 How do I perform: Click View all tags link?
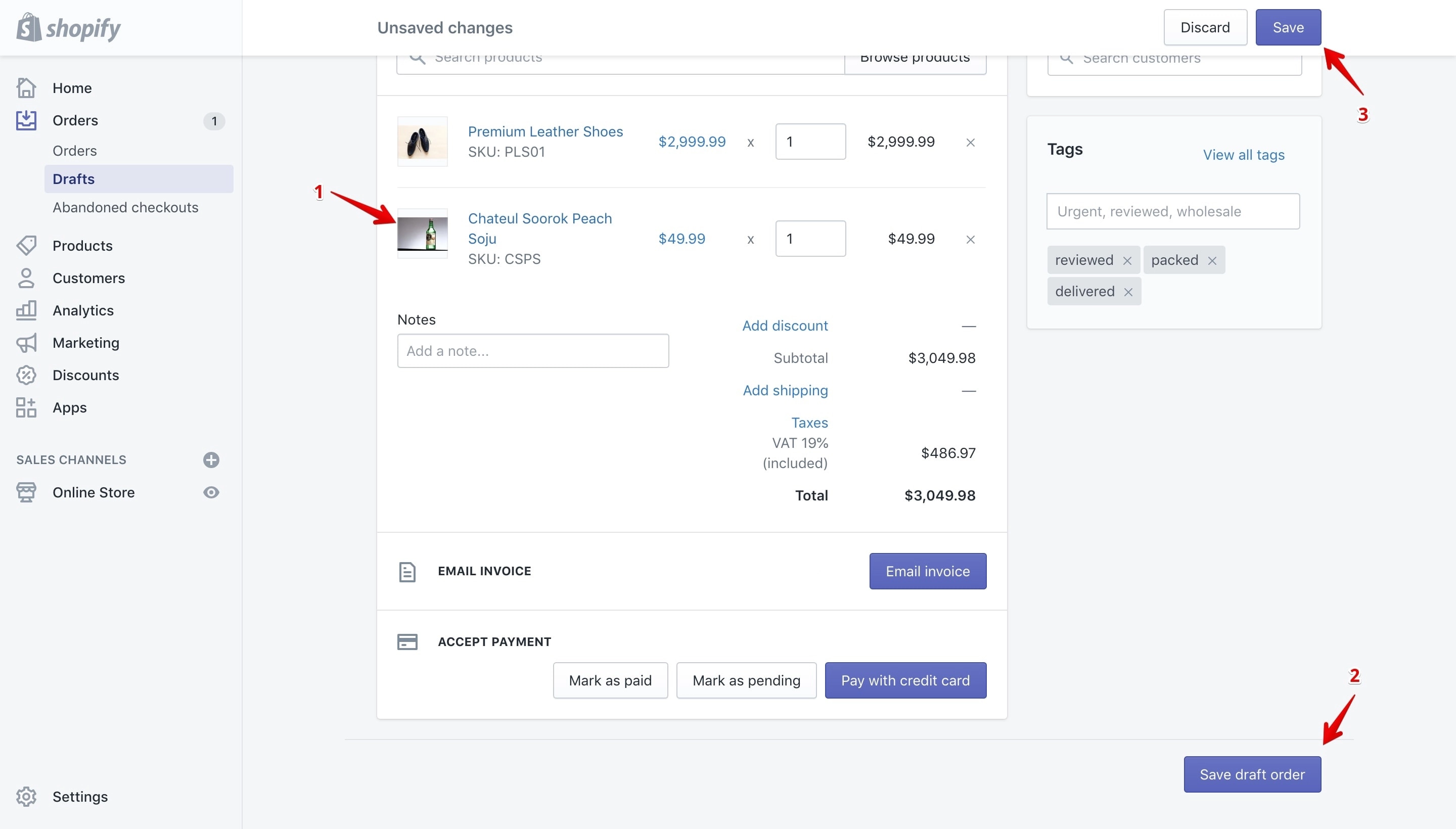[1244, 155]
